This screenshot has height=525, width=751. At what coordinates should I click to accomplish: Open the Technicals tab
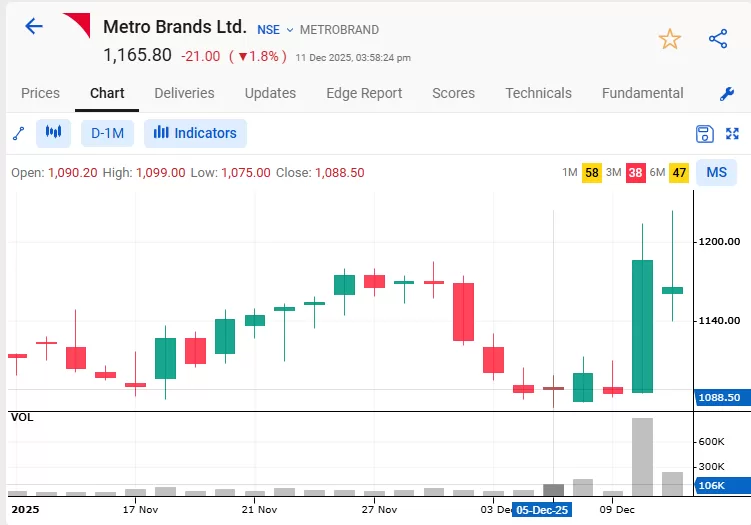pyautogui.click(x=538, y=93)
